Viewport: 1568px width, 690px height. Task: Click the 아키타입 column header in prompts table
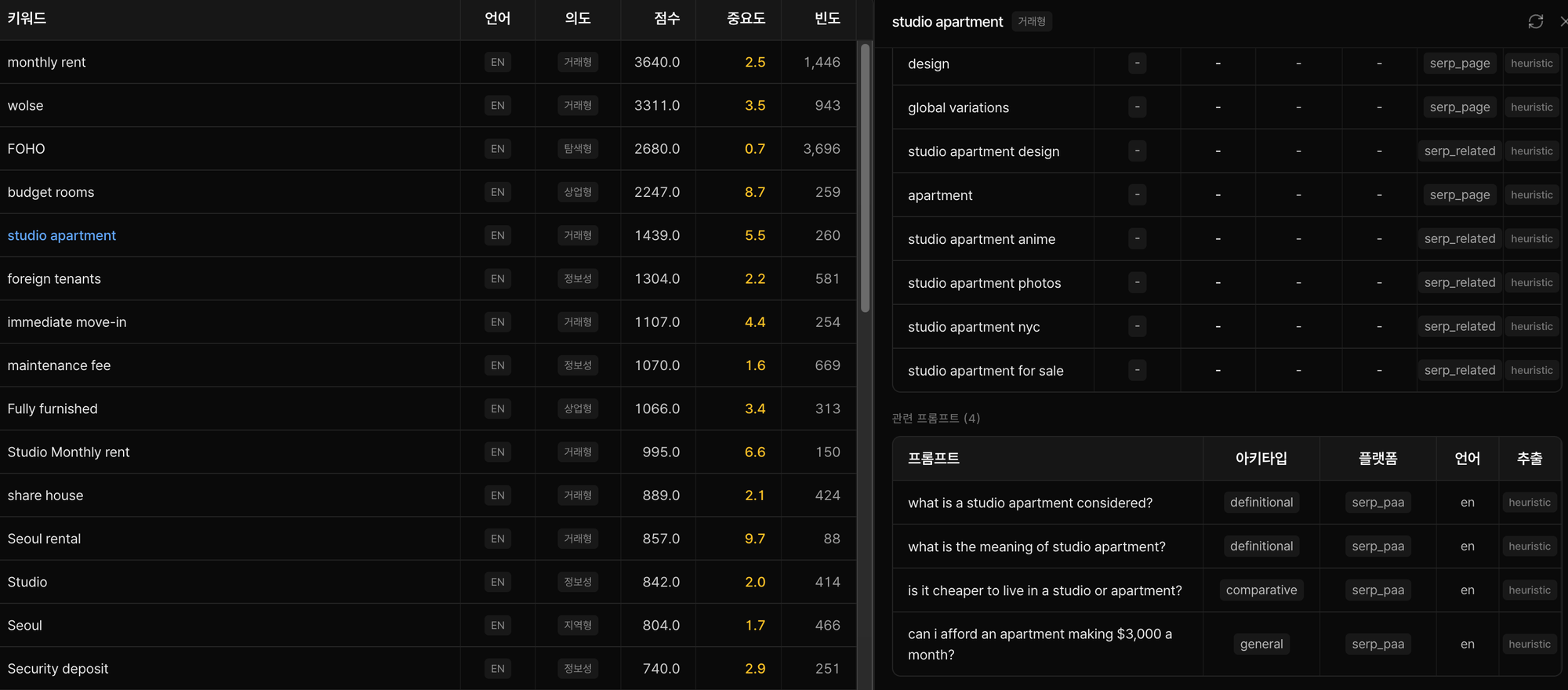click(x=1261, y=459)
